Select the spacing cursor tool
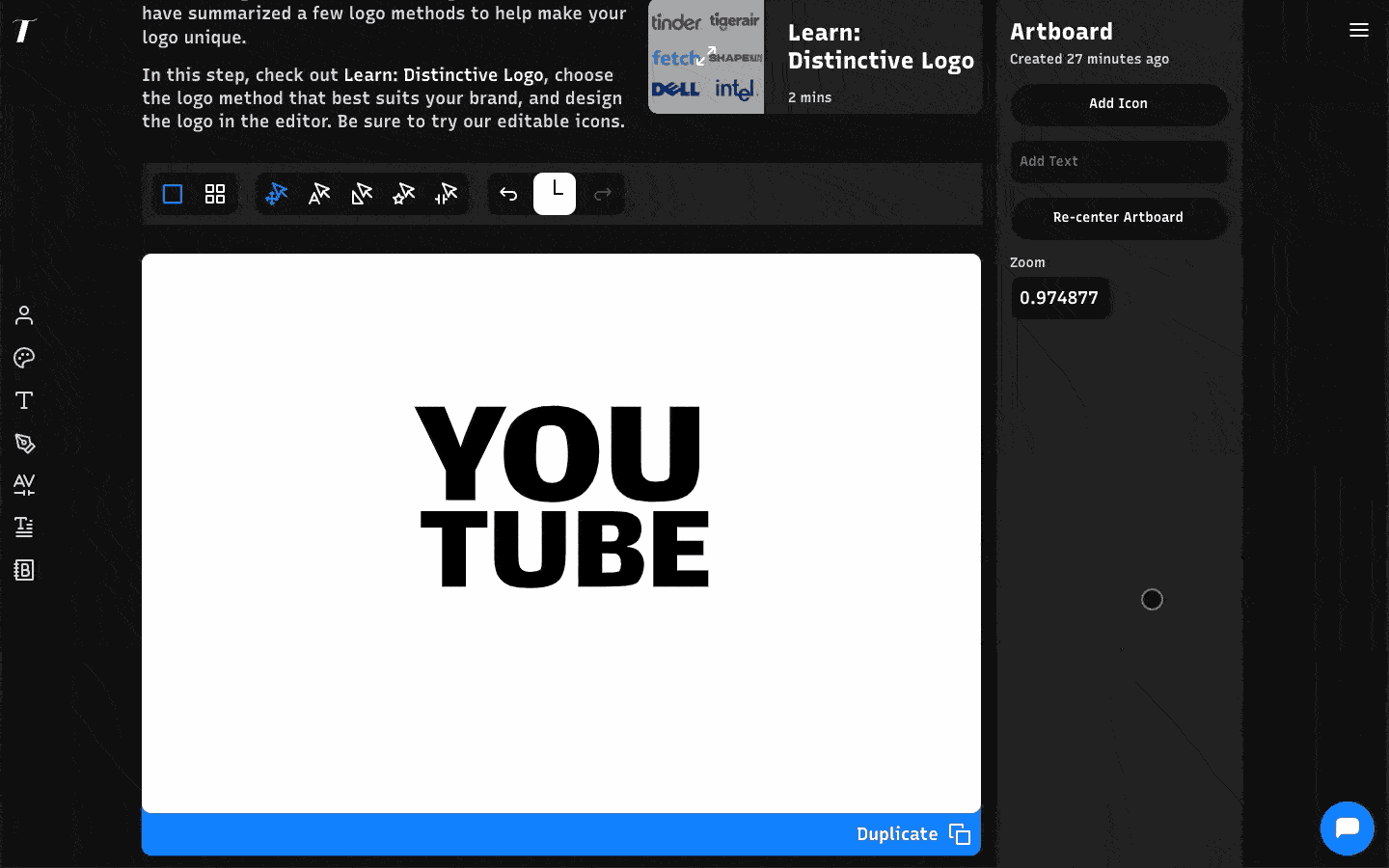Screen dimensions: 1389x868 pos(446,194)
